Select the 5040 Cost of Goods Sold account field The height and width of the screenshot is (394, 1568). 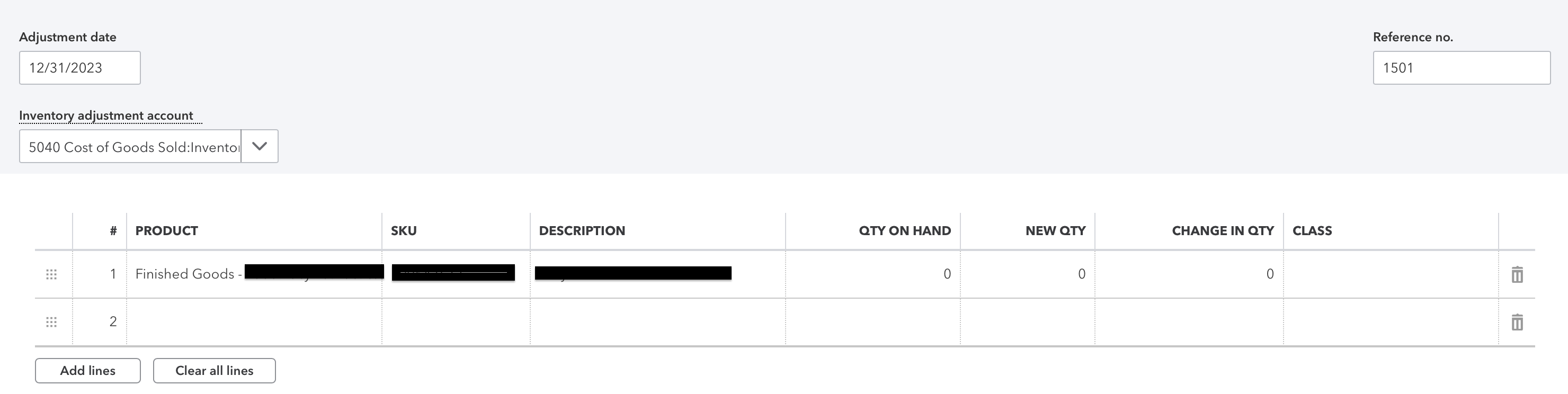[131, 147]
